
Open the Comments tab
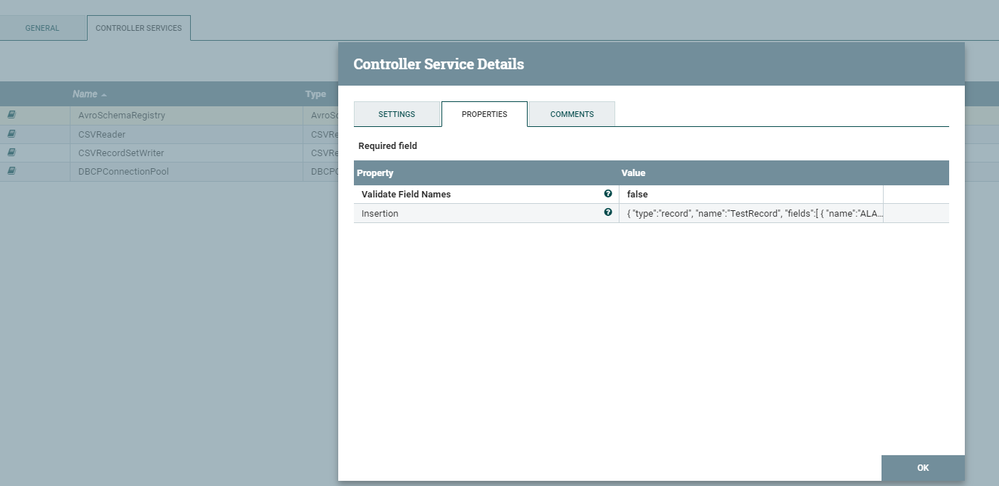571,114
